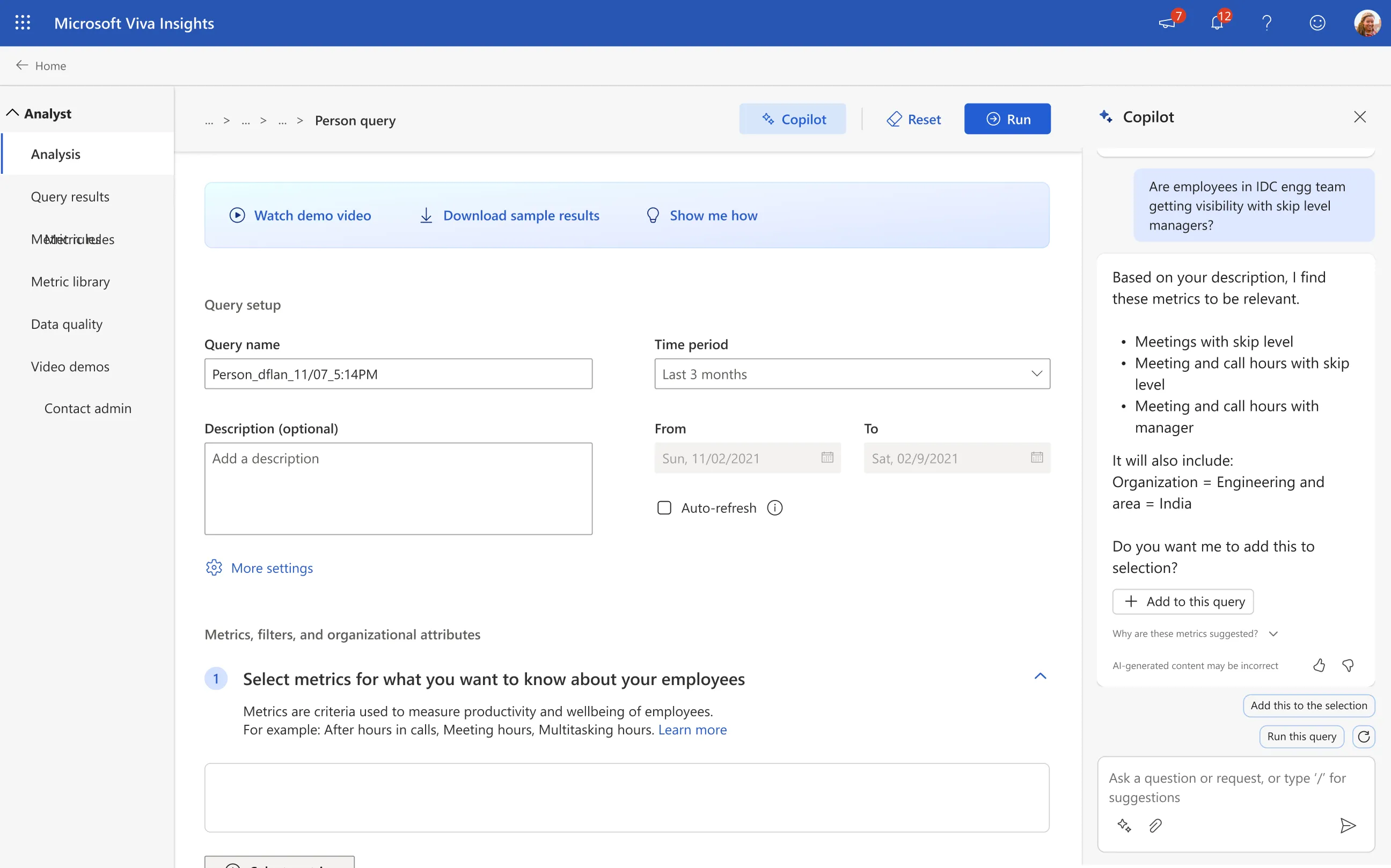Click the Auto-refresh info icon

click(x=775, y=508)
